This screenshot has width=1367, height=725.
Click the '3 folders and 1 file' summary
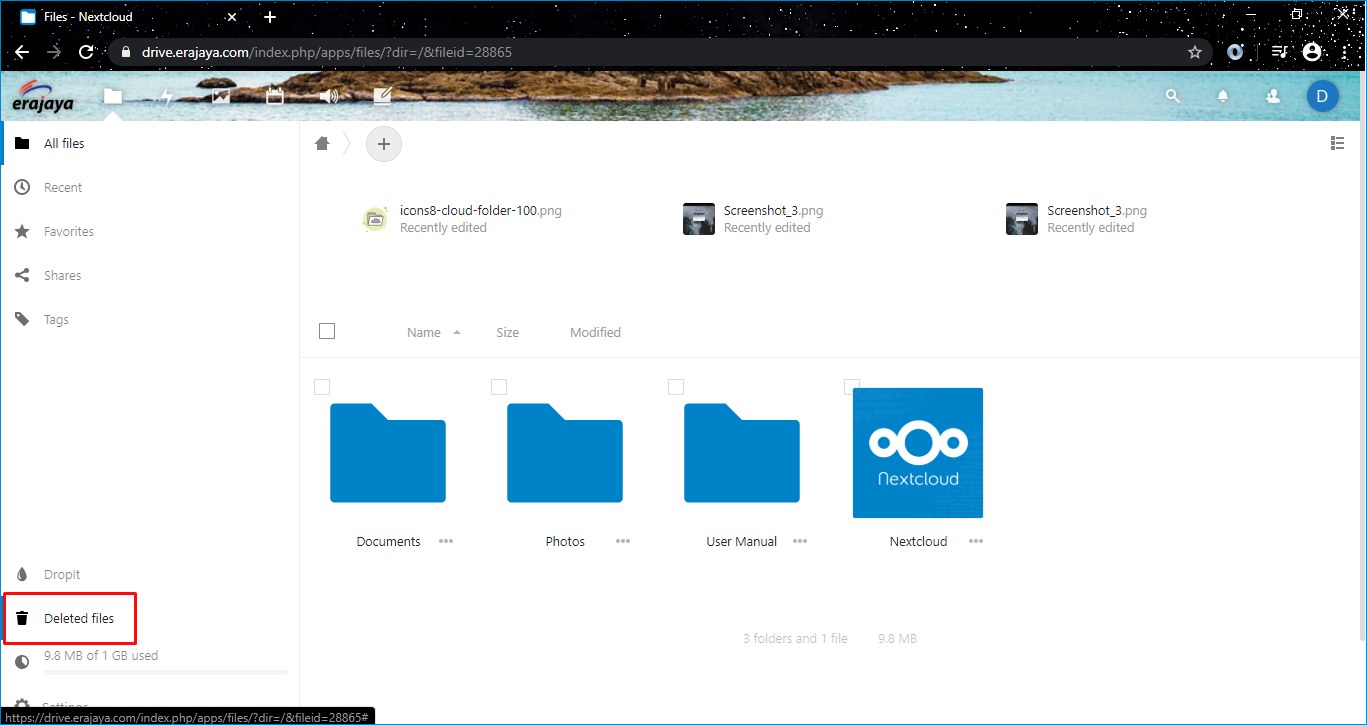click(795, 638)
